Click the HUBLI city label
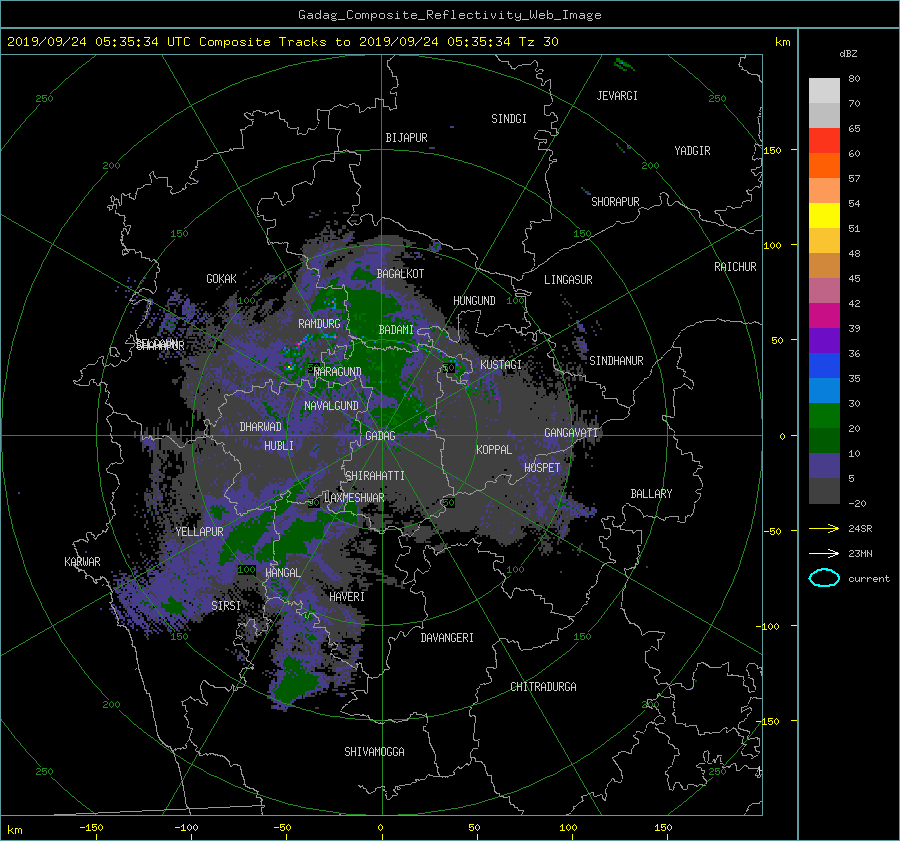The height and width of the screenshot is (841, 900). click(x=279, y=445)
